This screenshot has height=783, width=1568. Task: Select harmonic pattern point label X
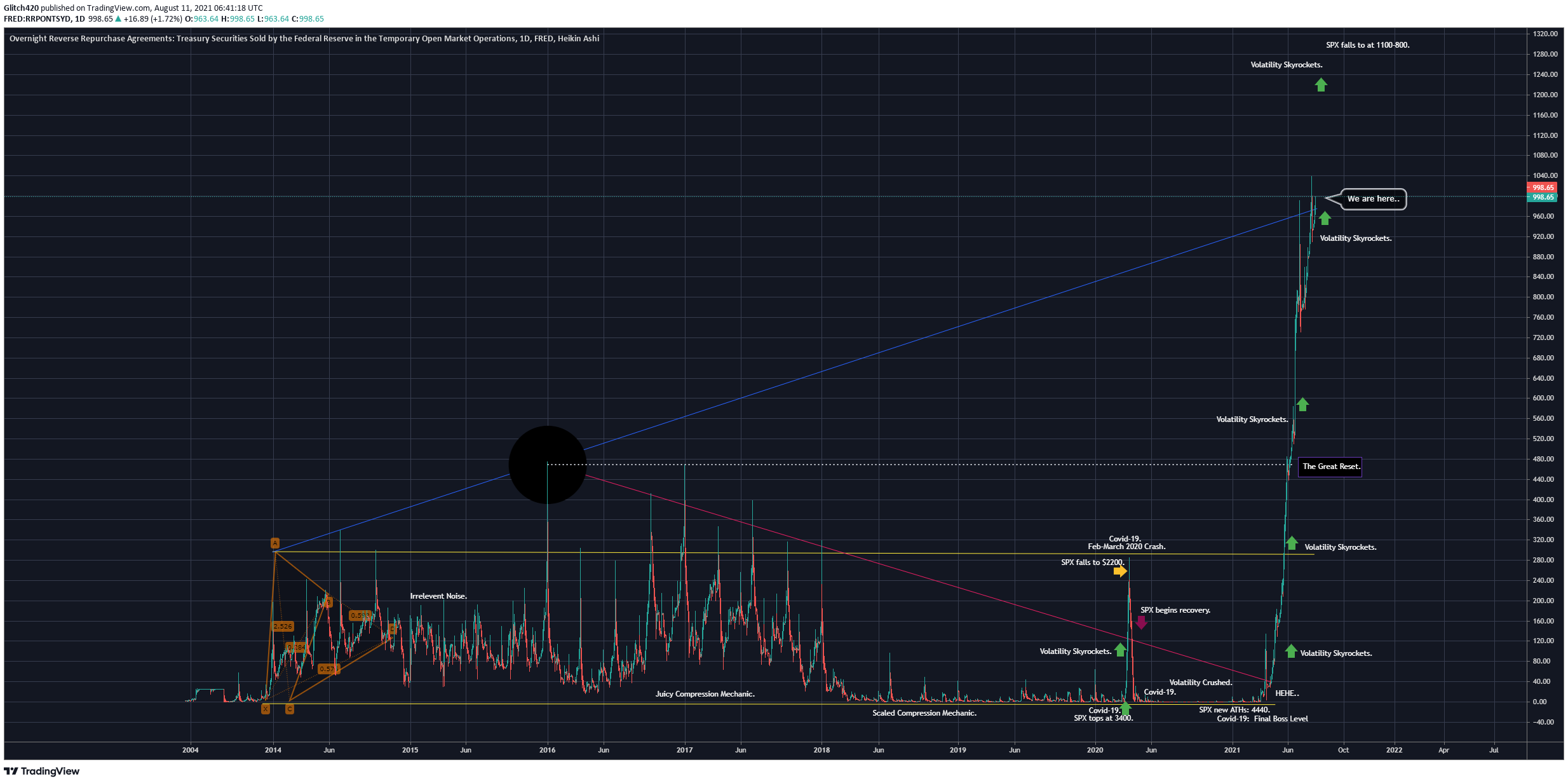coord(266,709)
